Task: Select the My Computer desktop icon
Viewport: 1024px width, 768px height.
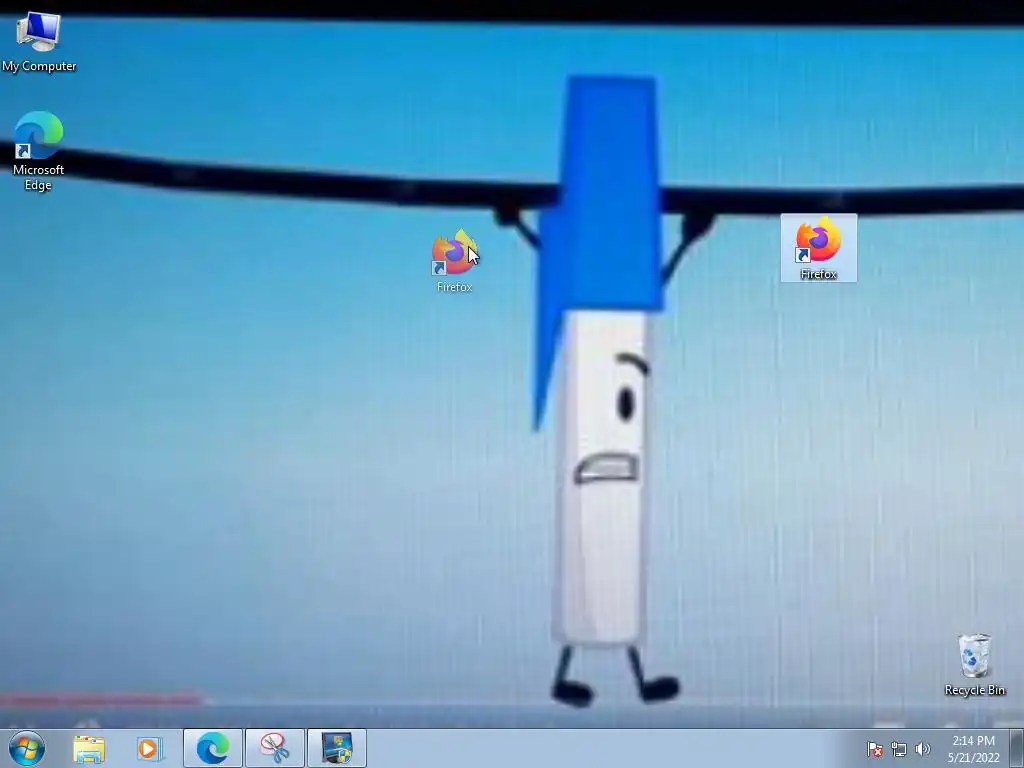Action: click(39, 41)
